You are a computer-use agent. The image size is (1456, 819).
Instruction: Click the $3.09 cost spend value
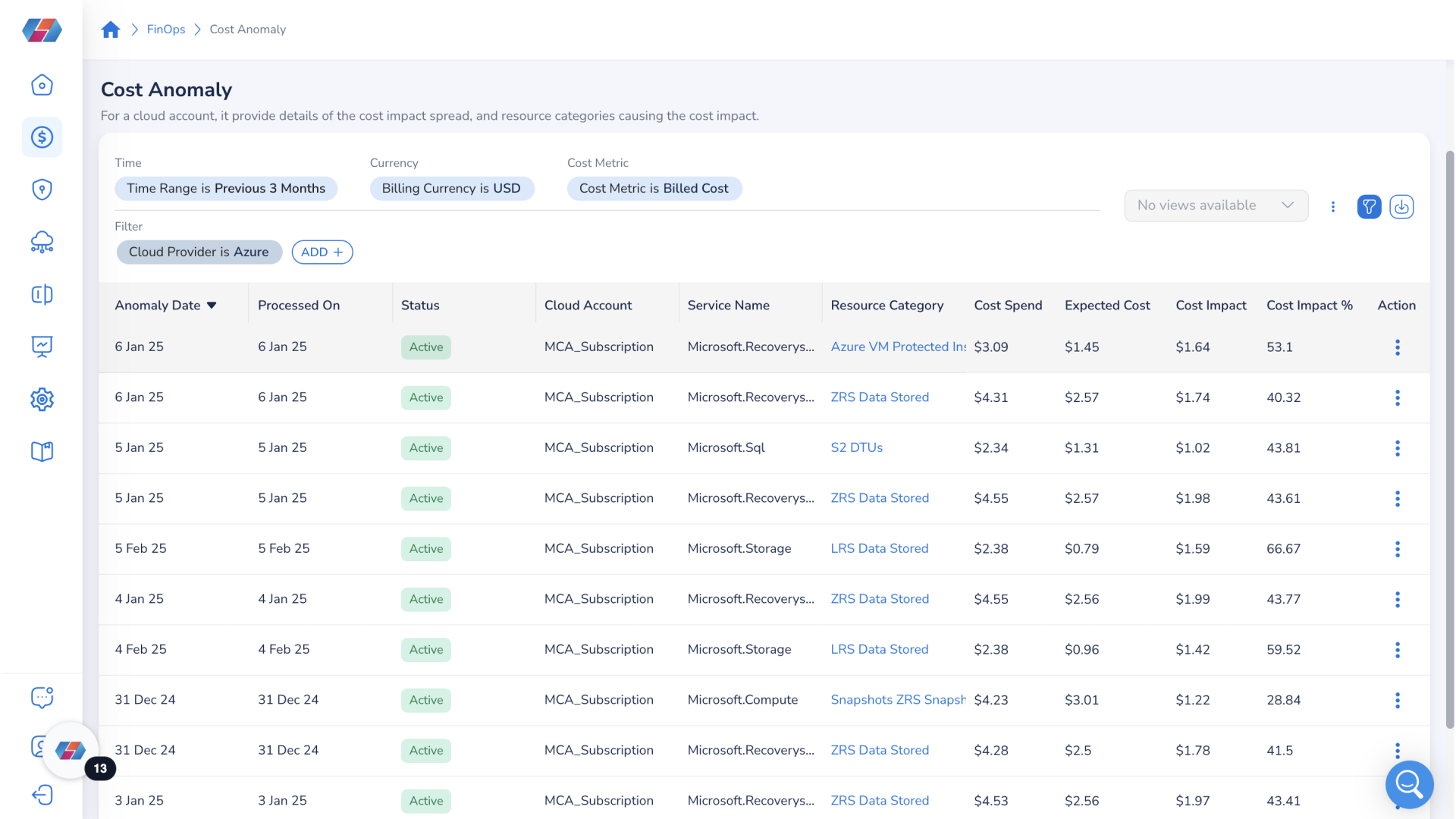point(990,347)
